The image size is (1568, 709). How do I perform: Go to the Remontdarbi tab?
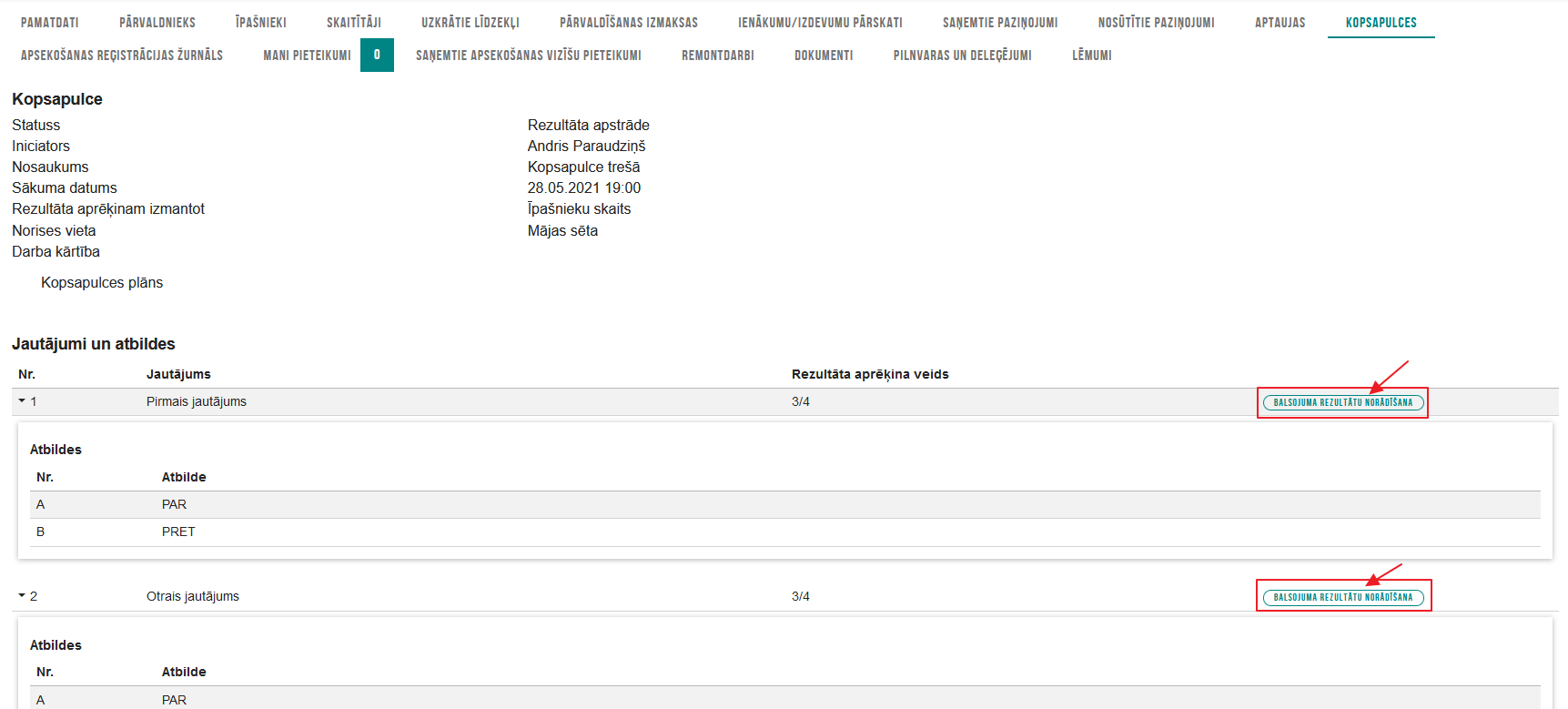click(718, 56)
